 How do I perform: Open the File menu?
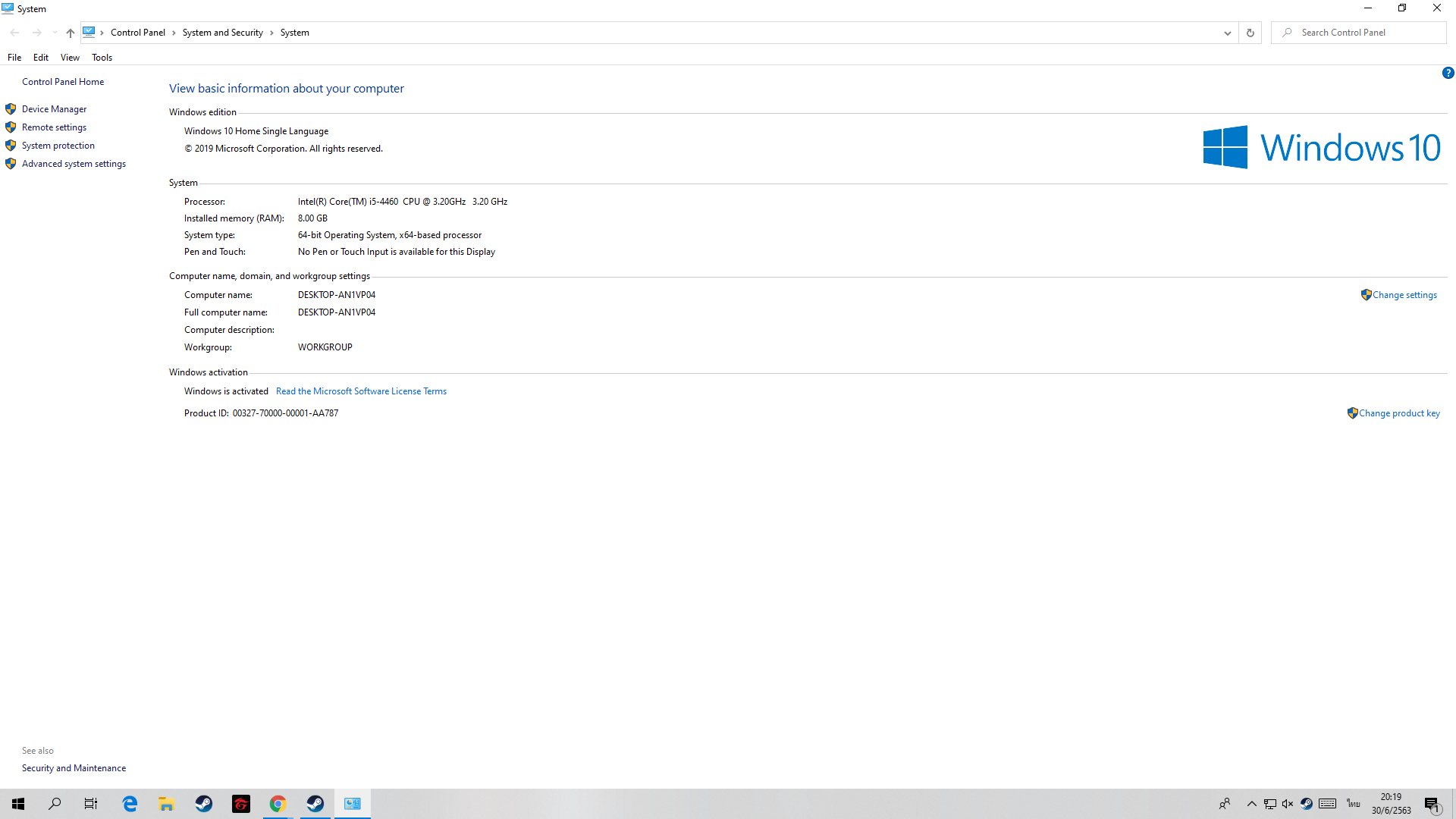[14, 58]
